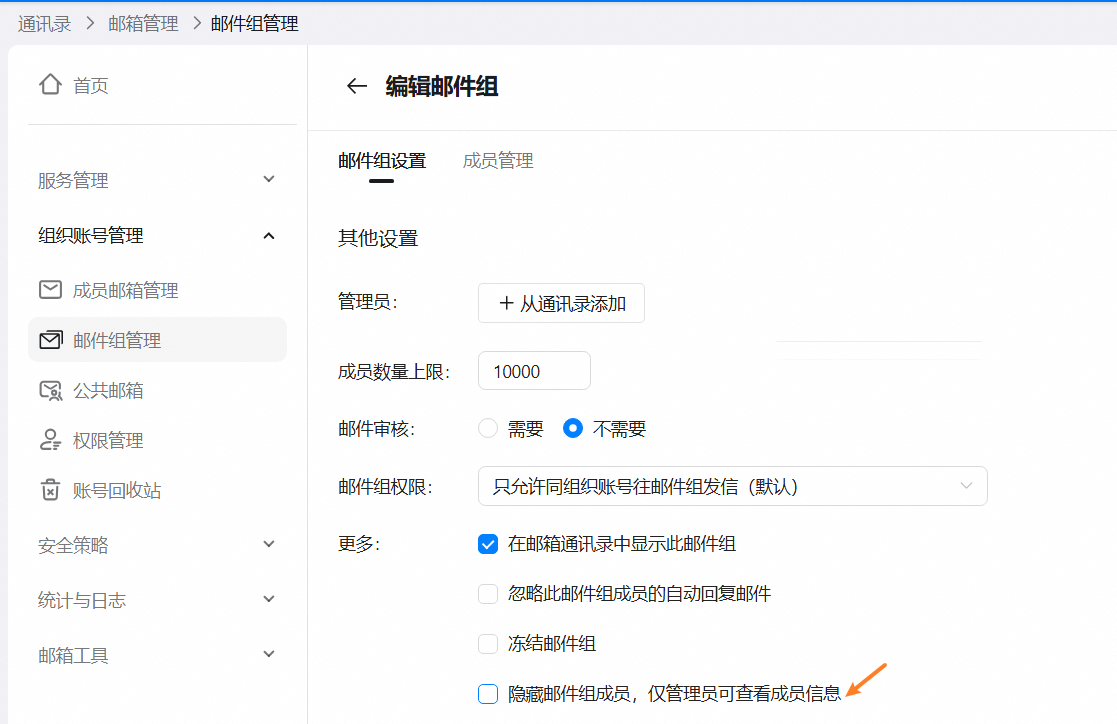Check 隐藏邮件组成员 checkbox
This screenshot has height=724, width=1117.
(x=488, y=694)
